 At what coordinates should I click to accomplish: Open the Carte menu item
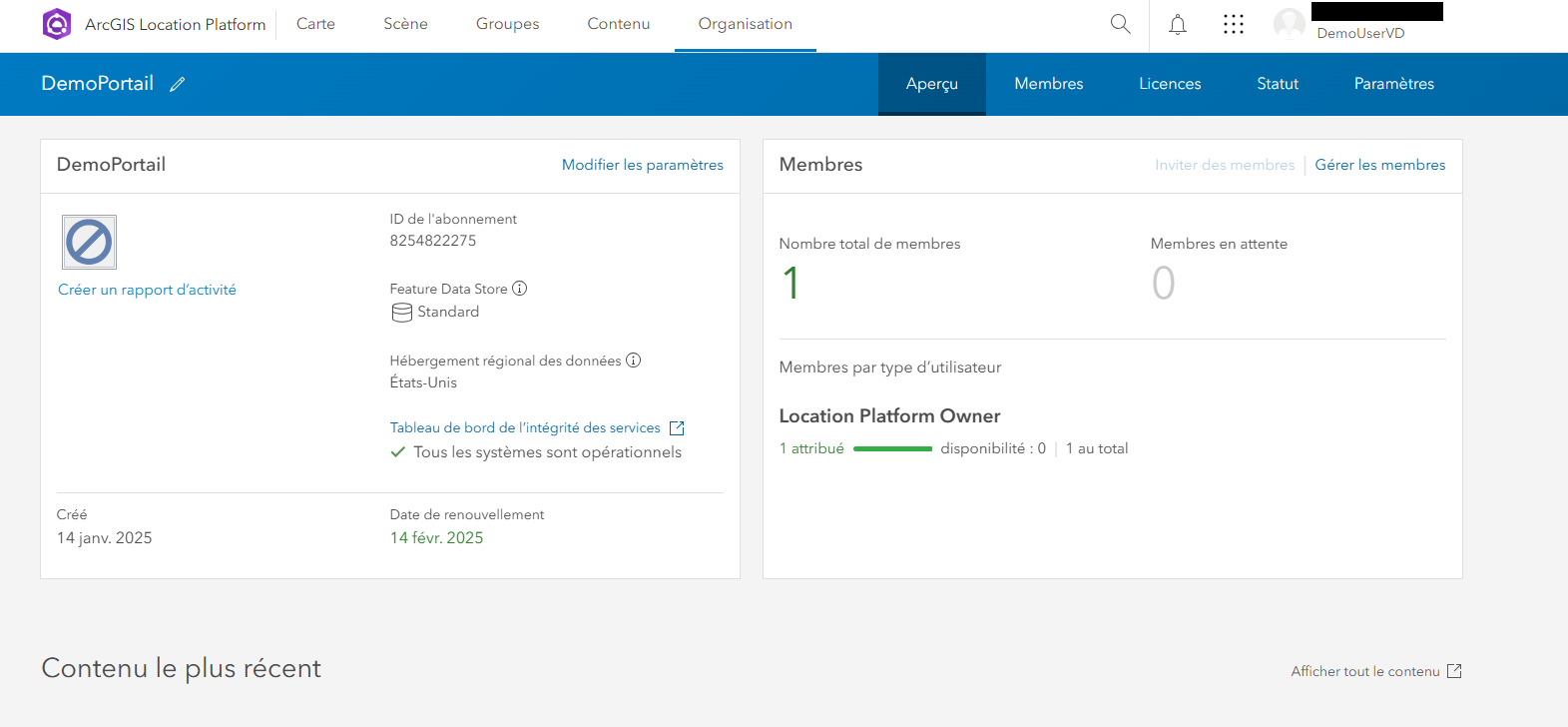(315, 24)
